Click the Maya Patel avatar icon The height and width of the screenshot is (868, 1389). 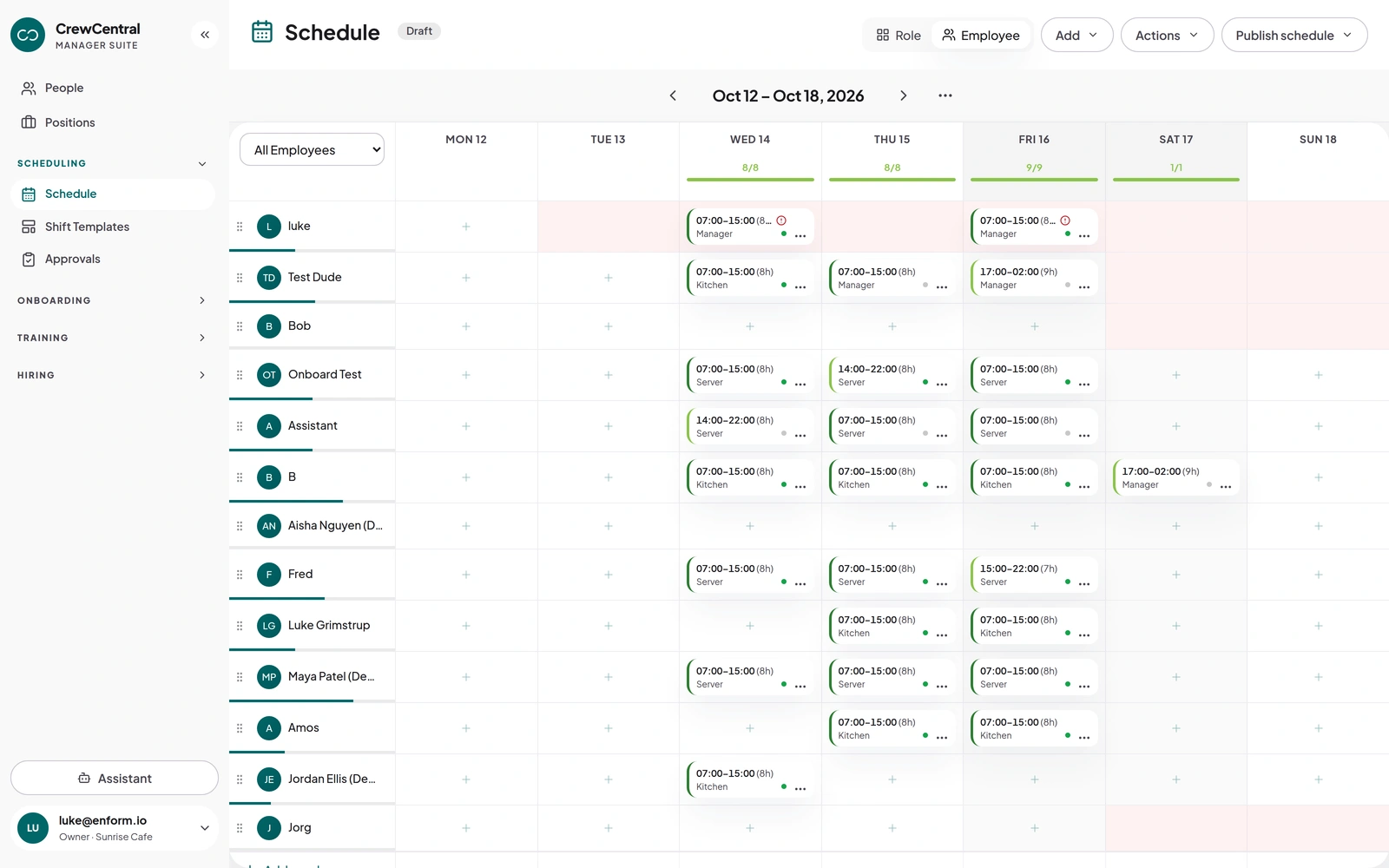click(x=269, y=677)
